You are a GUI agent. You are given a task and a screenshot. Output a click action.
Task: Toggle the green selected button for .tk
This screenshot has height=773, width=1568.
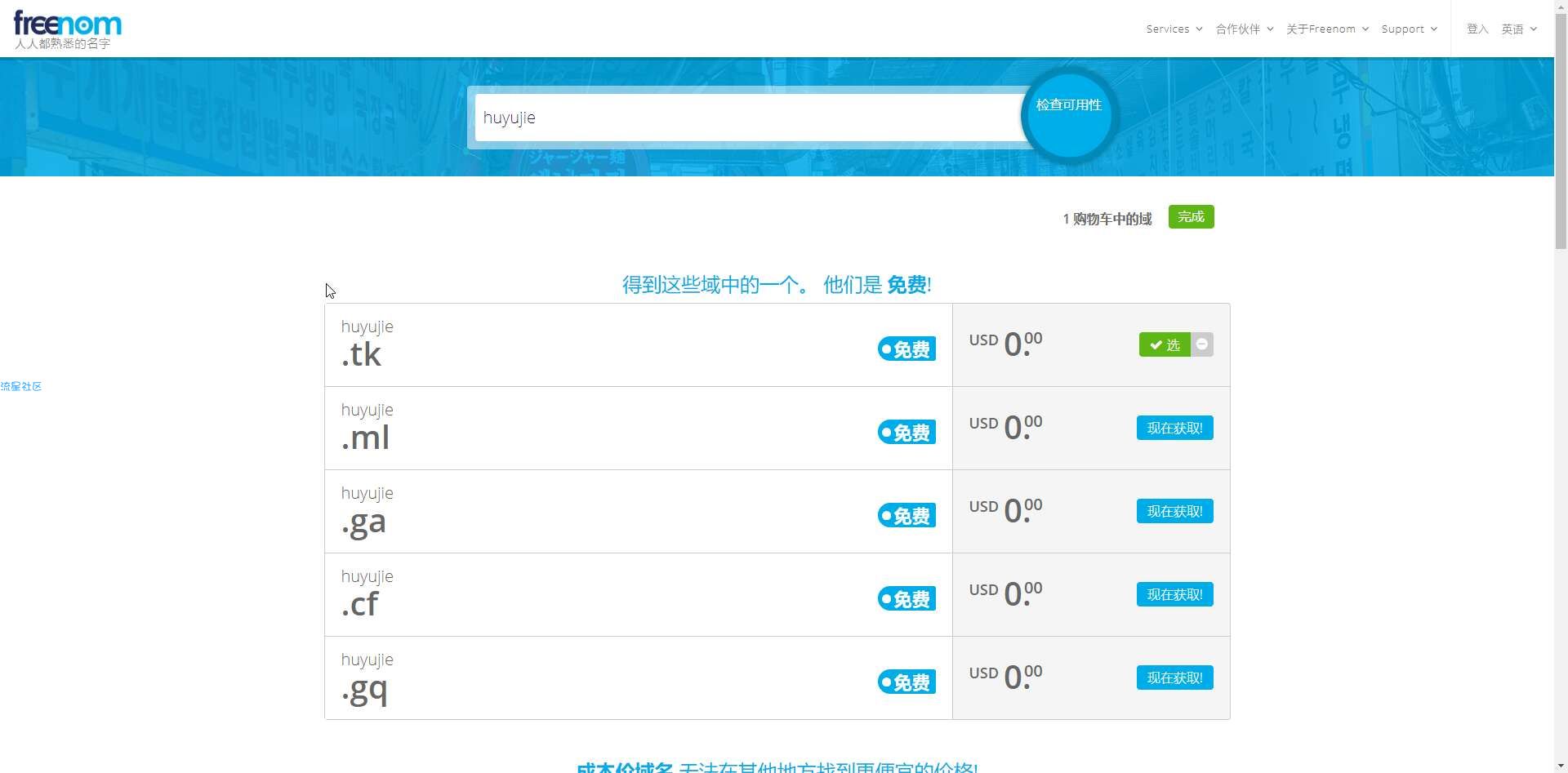pyautogui.click(x=1165, y=344)
